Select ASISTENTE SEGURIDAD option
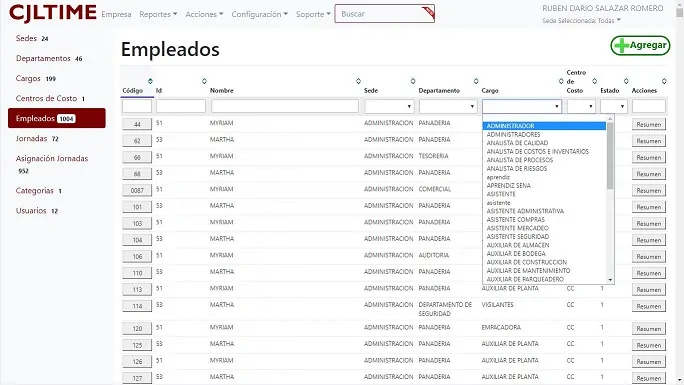The width and height of the screenshot is (684, 385). coord(544,237)
